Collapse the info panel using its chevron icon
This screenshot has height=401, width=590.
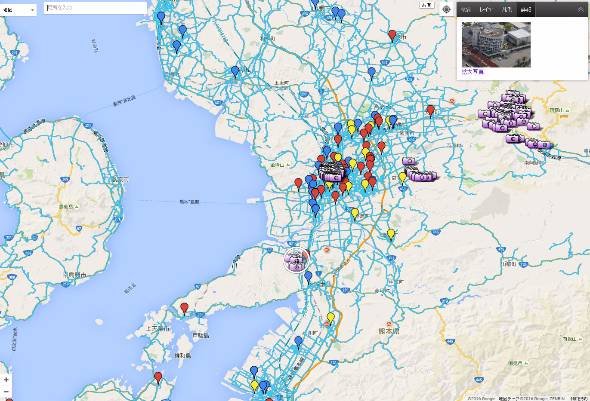(581, 10)
